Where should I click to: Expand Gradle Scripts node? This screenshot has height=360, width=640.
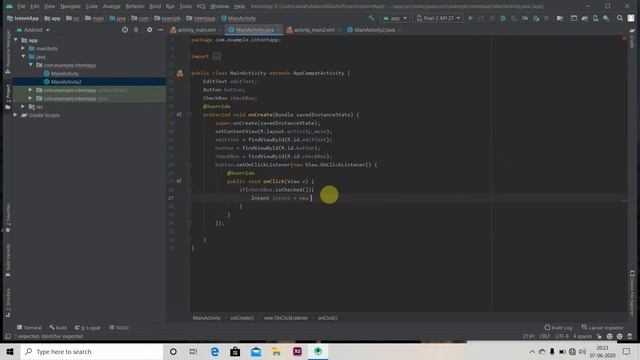click(16, 115)
